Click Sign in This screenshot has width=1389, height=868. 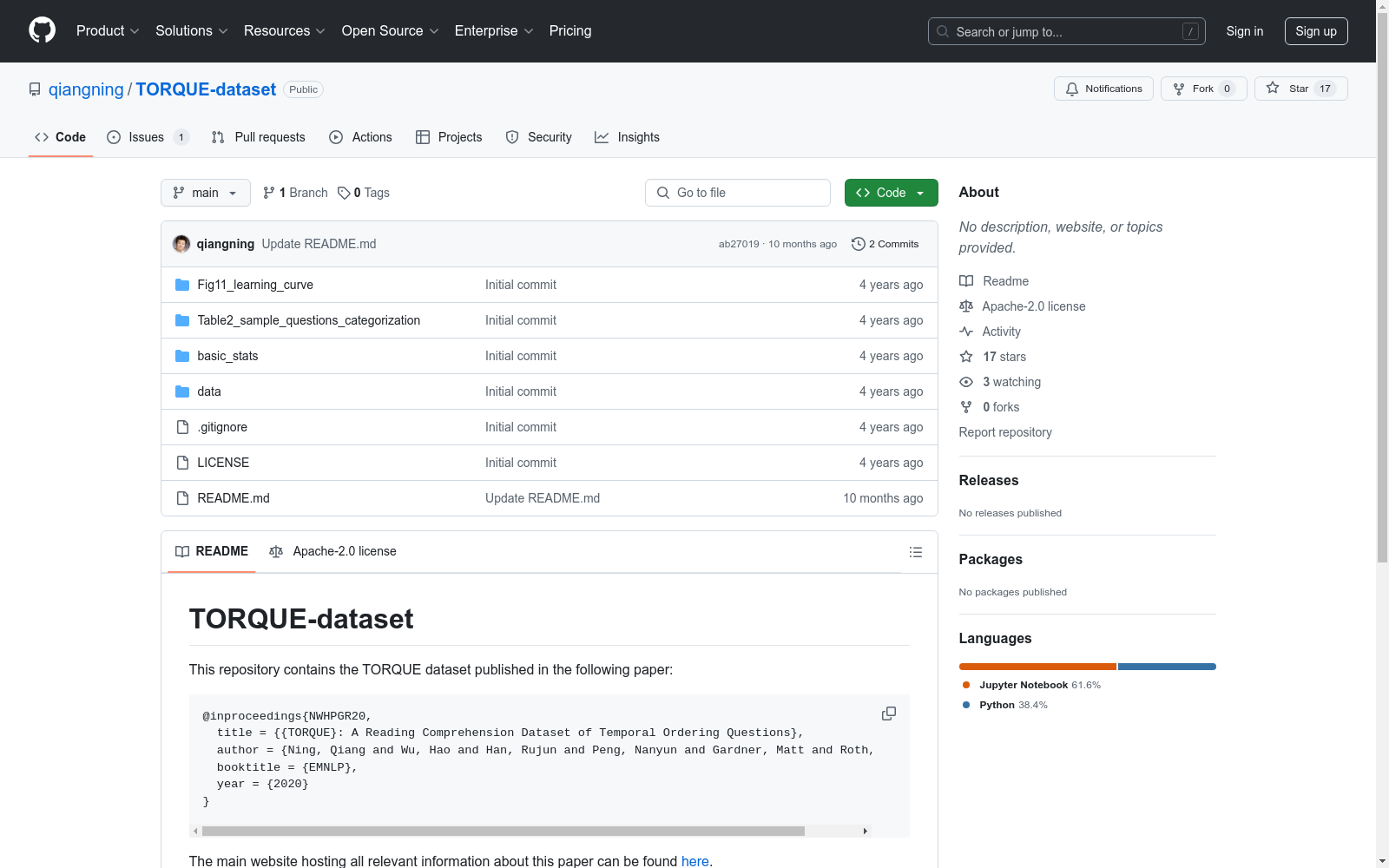click(1245, 31)
